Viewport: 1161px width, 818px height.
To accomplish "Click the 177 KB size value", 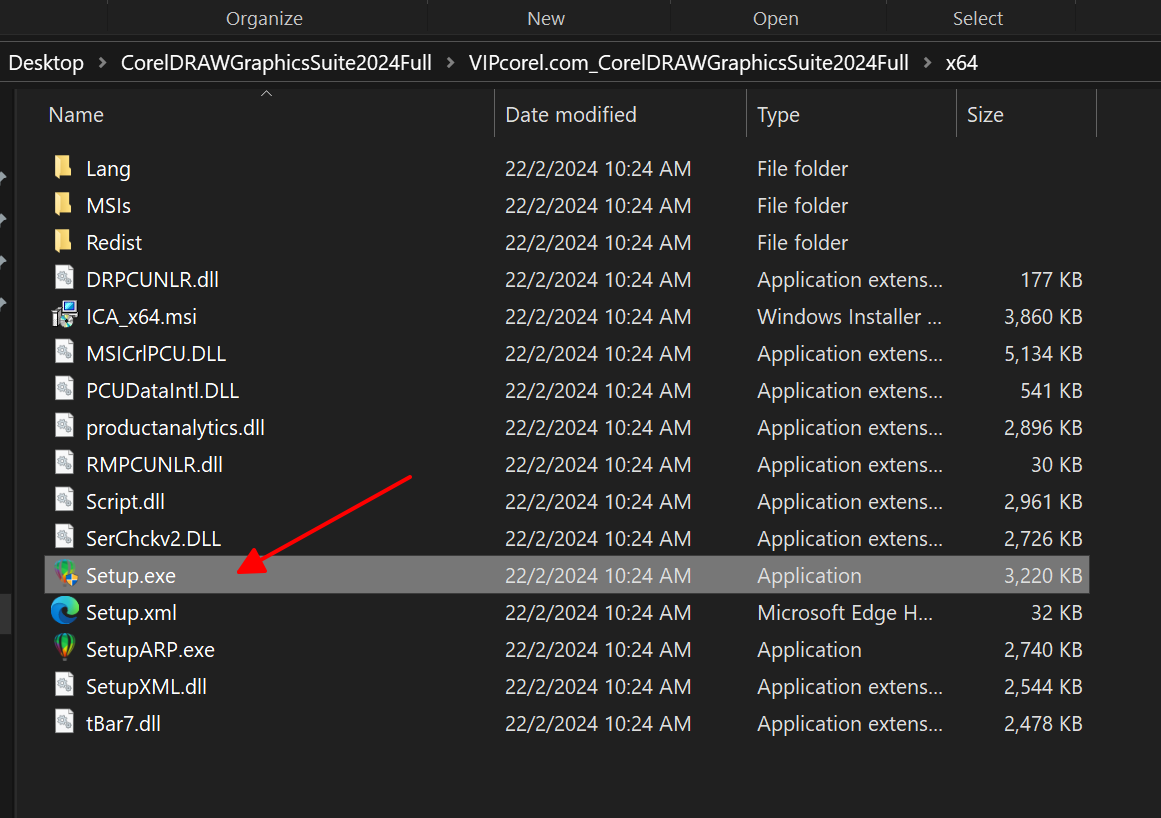I will (x=1051, y=280).
